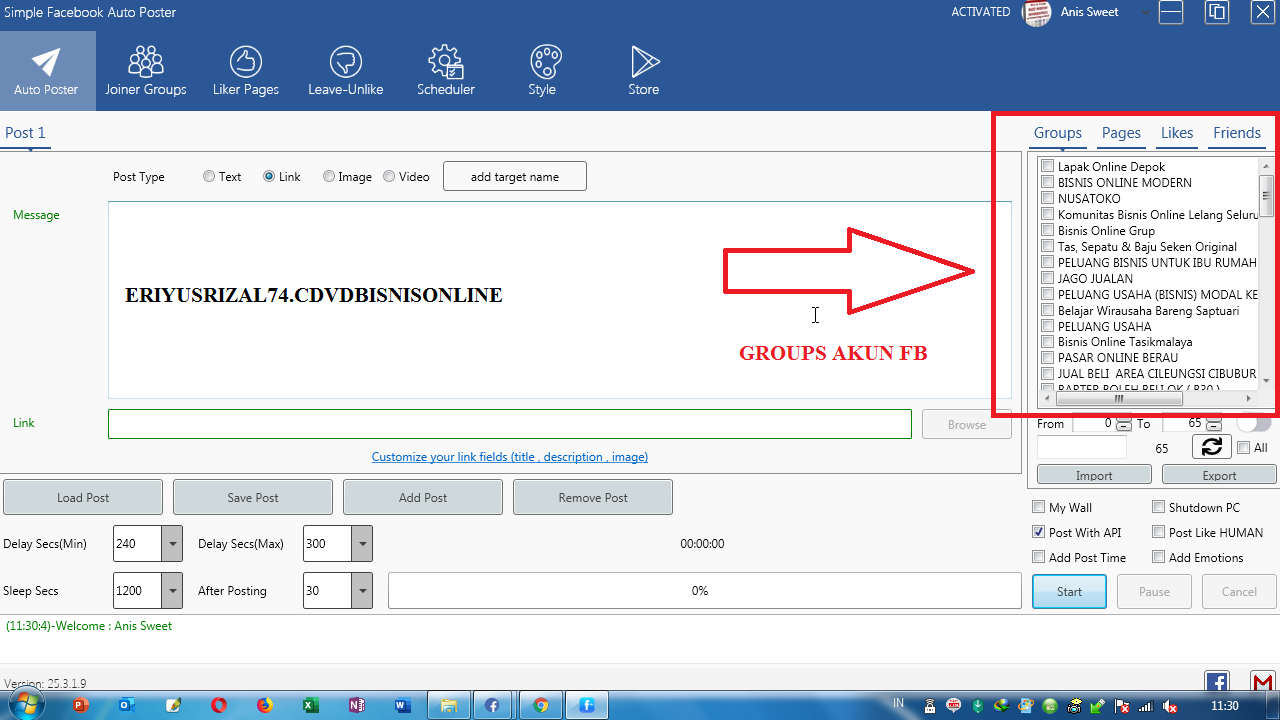Open the Leave-Unlike section

(346, 71)
